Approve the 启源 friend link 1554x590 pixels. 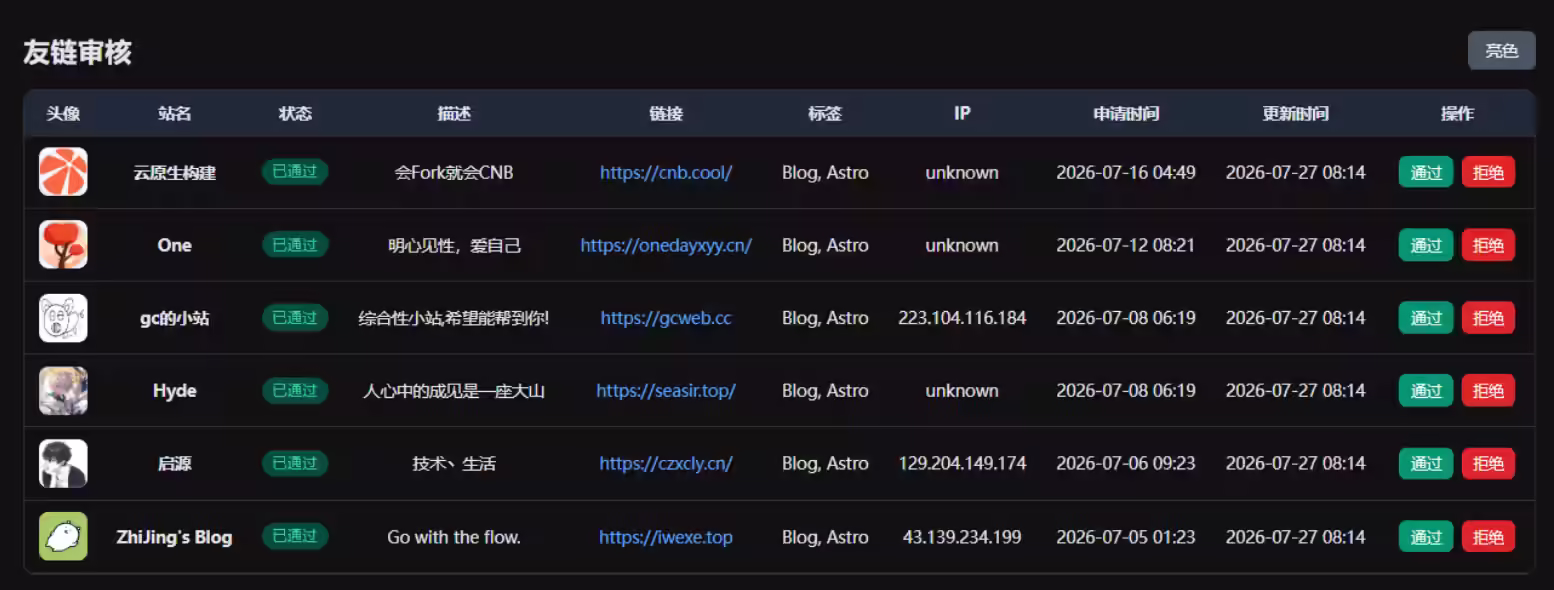1426,464
